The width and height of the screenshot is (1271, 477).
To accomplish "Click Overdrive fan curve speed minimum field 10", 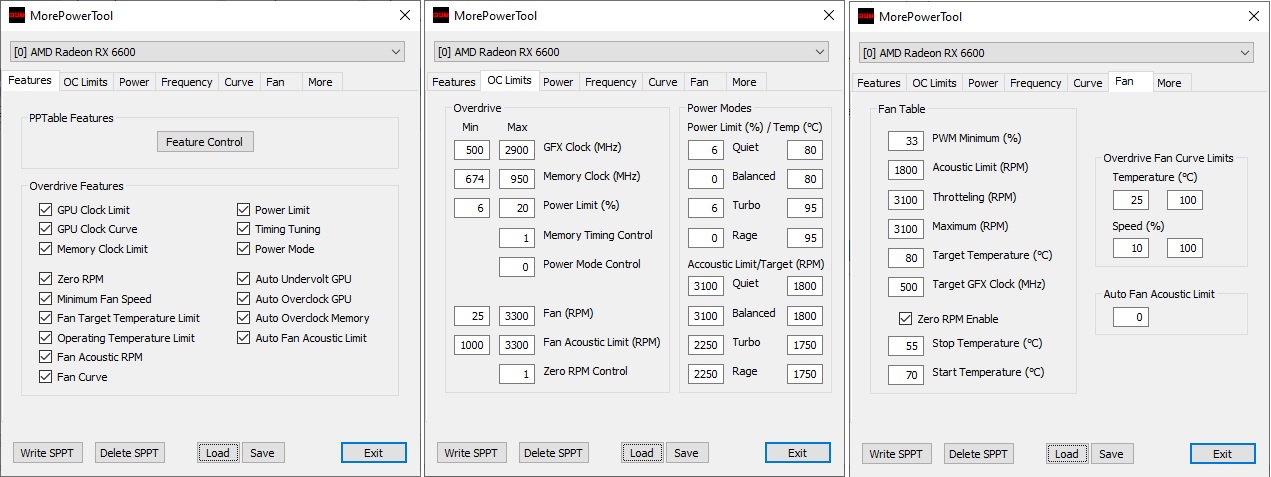I will click(1130, 248).
